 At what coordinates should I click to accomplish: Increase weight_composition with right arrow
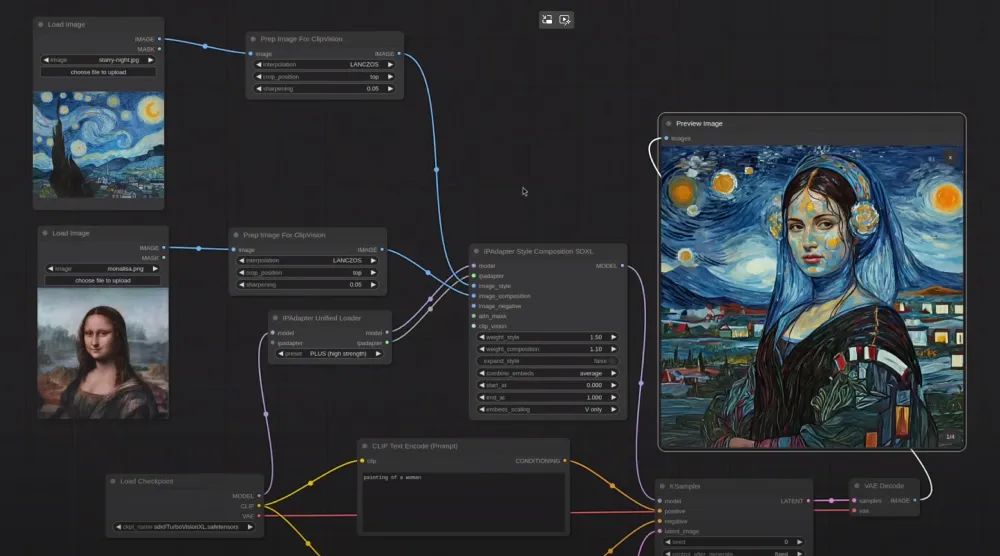coord(614,349)
